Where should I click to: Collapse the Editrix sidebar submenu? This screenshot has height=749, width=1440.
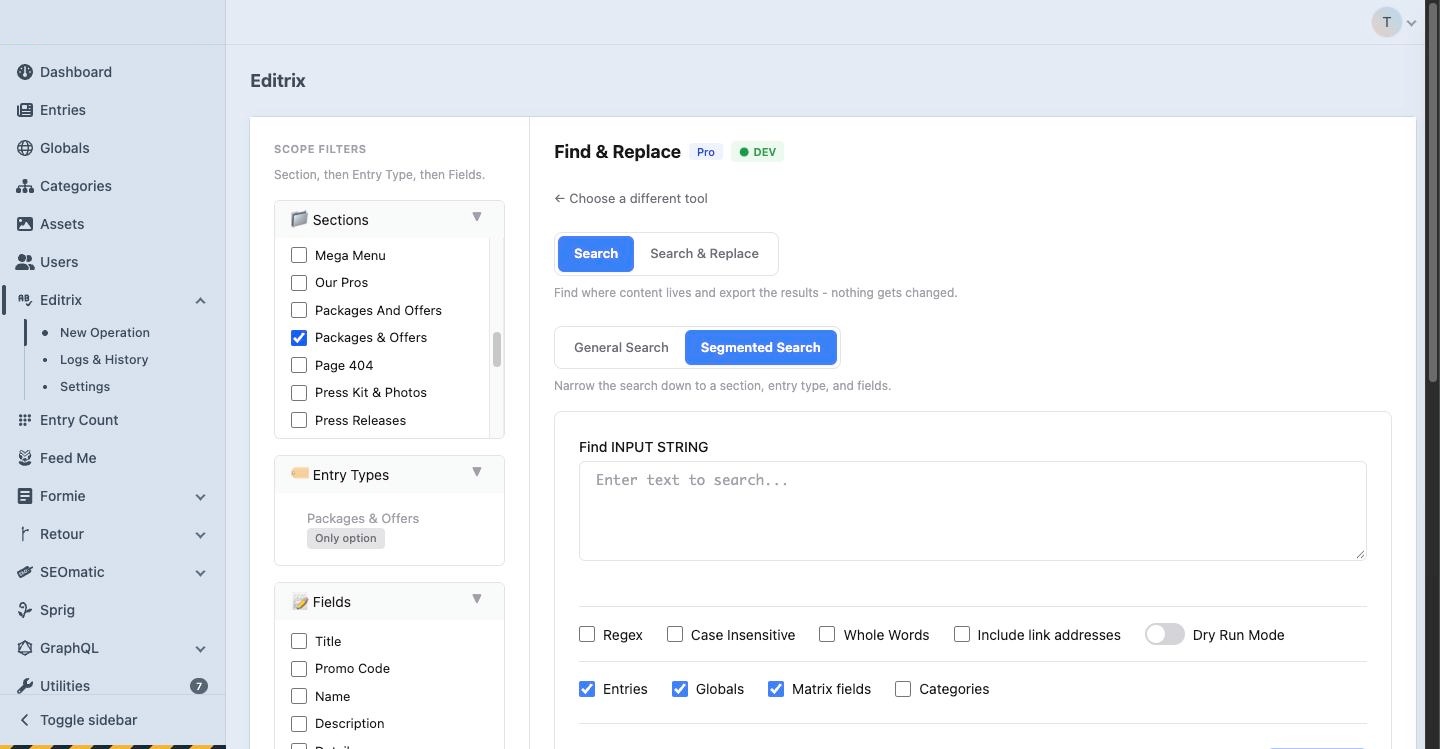(200, 300)
